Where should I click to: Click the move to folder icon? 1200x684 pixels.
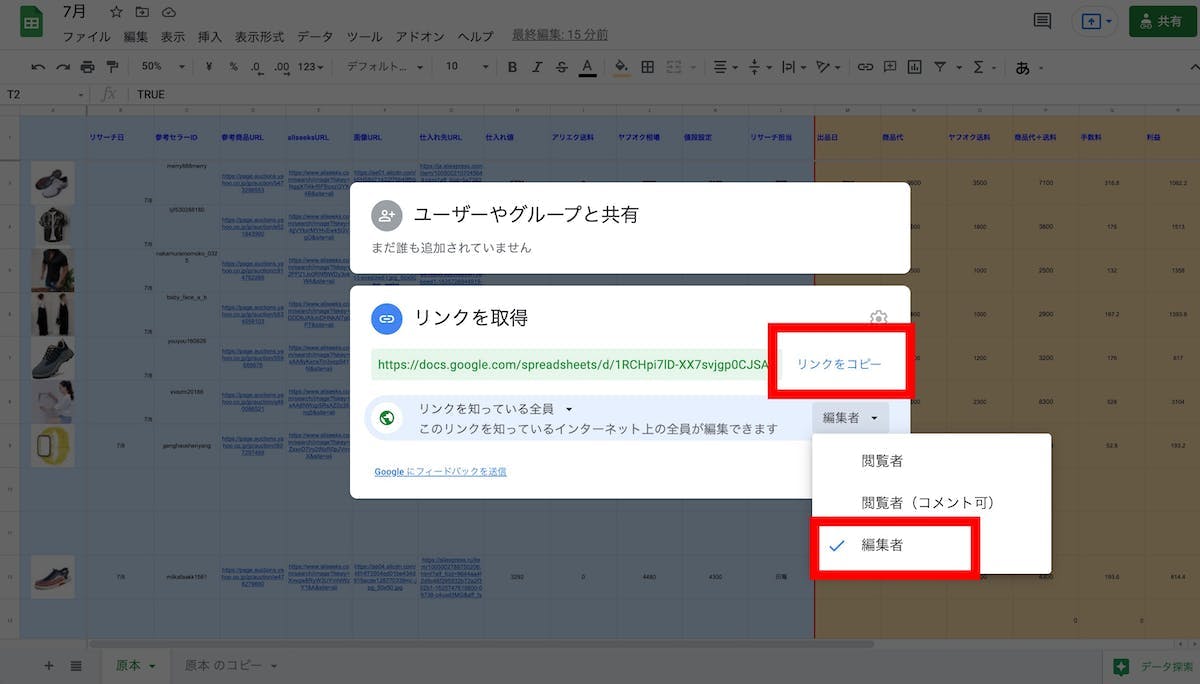[x=142, y=12]
